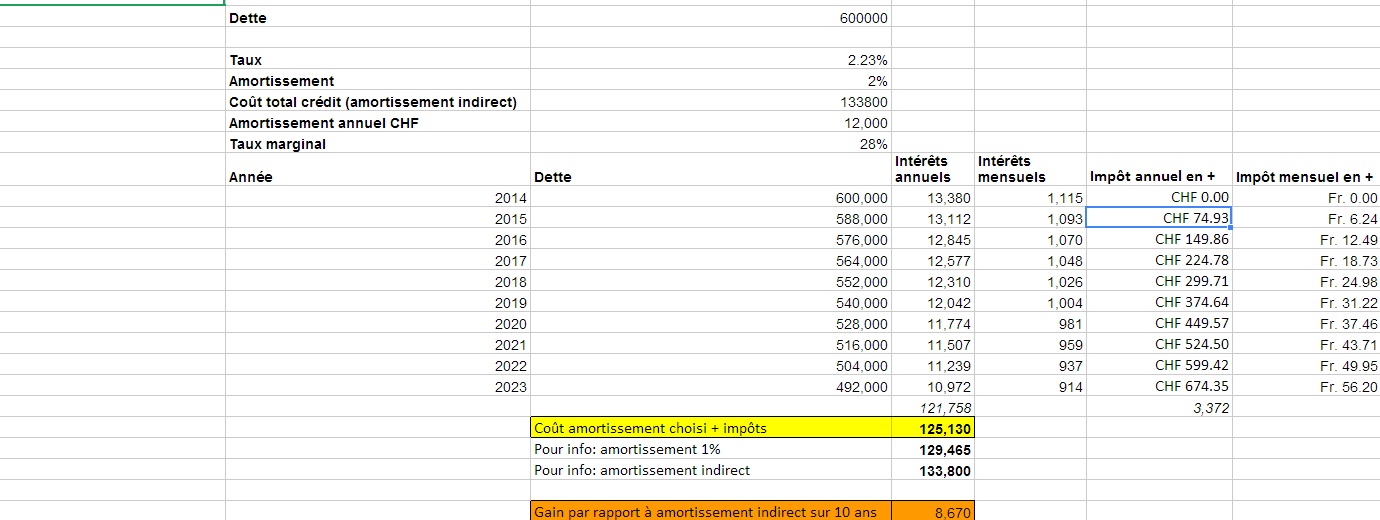Select the Fr. 31.22 cell
This screenshot has width=1380, height=520.
pyautogui.click(x=1306, y=303)
